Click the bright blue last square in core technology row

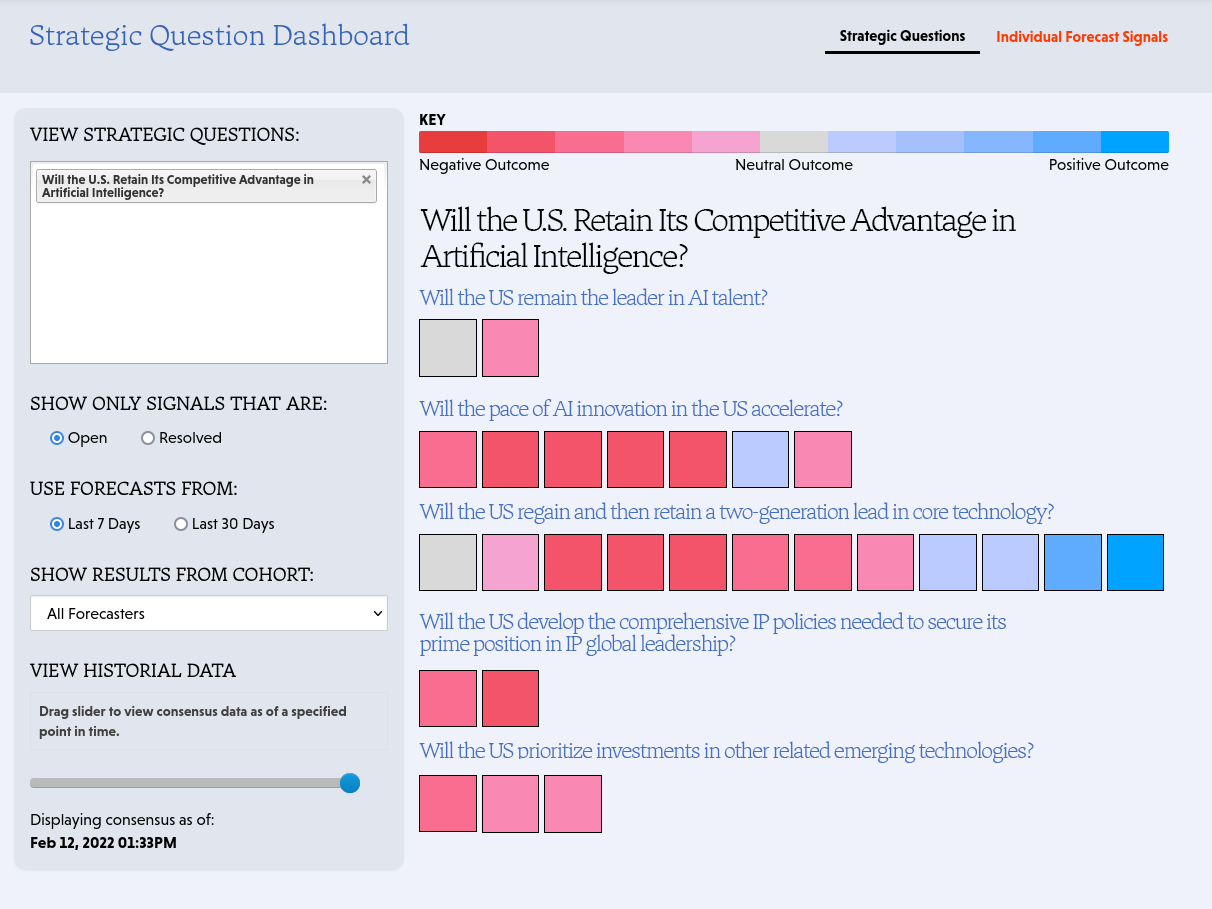point(1136,562)
